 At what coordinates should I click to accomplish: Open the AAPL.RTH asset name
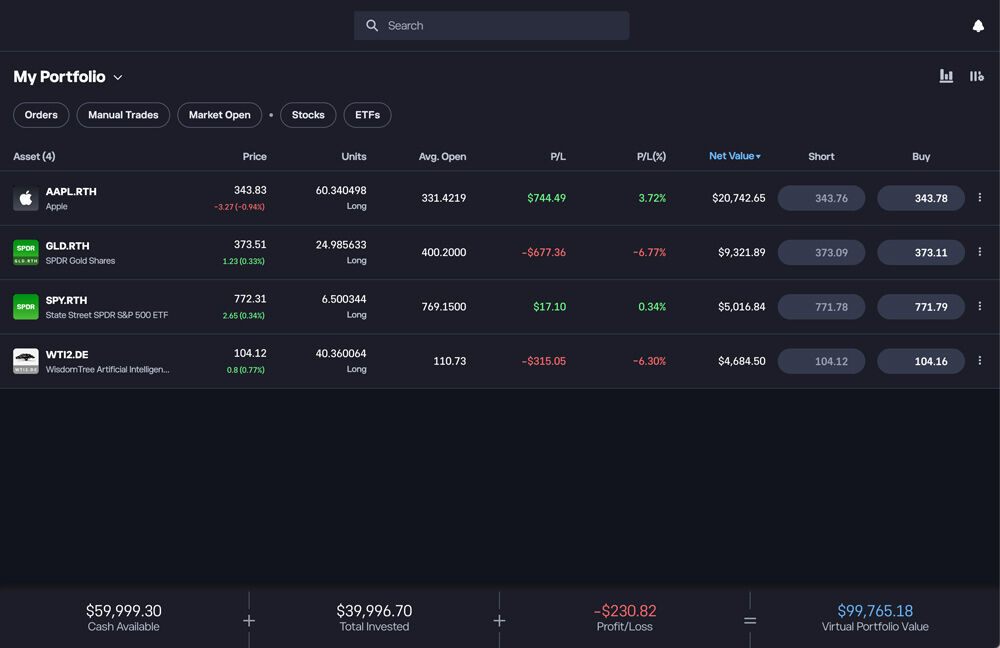71,191
